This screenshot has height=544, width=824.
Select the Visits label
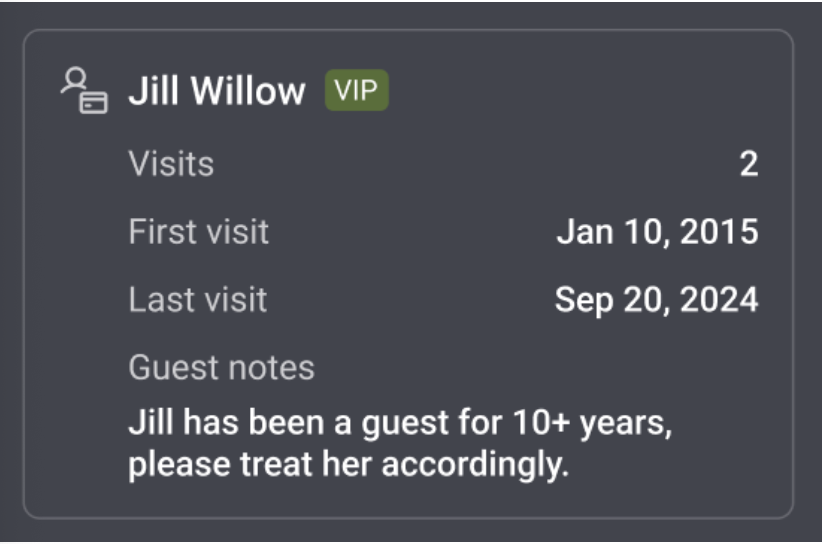pyautogui.click(x=171, y=164)
